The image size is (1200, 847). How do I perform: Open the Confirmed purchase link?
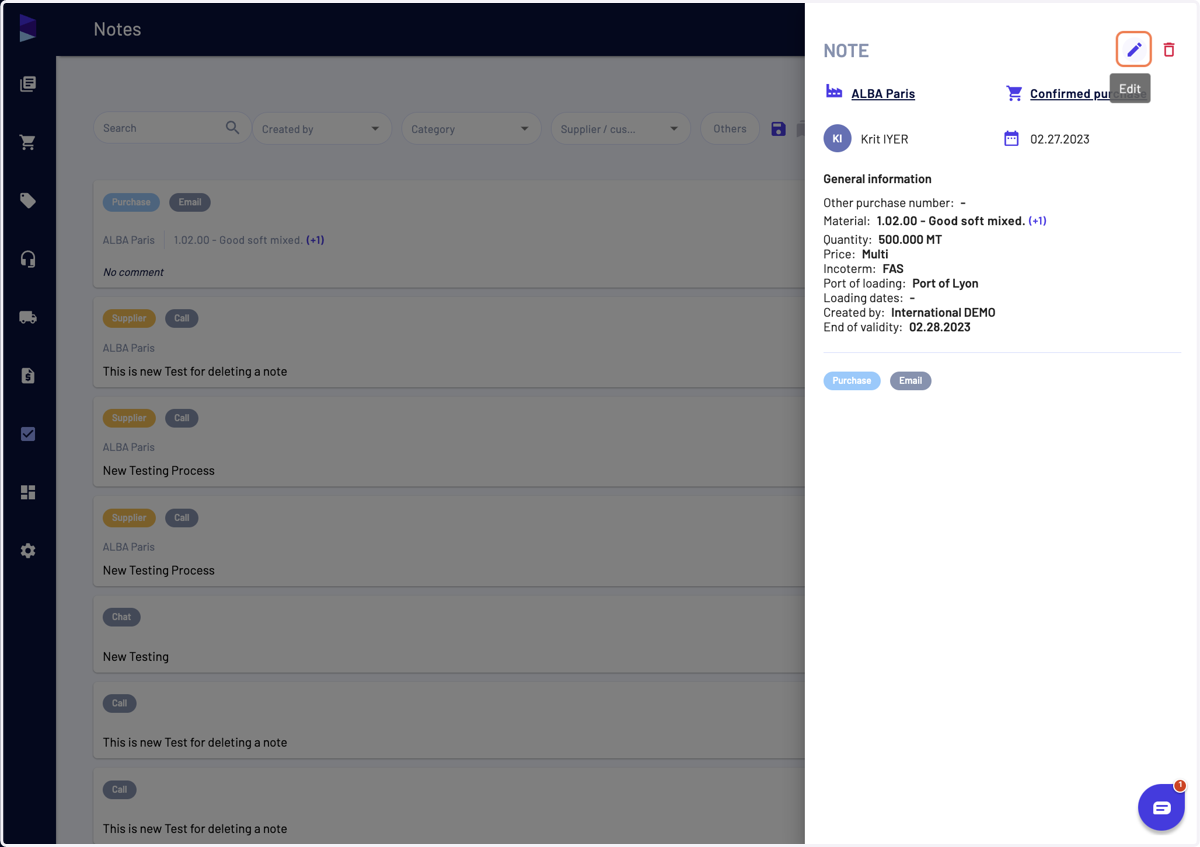(1088, 93)
